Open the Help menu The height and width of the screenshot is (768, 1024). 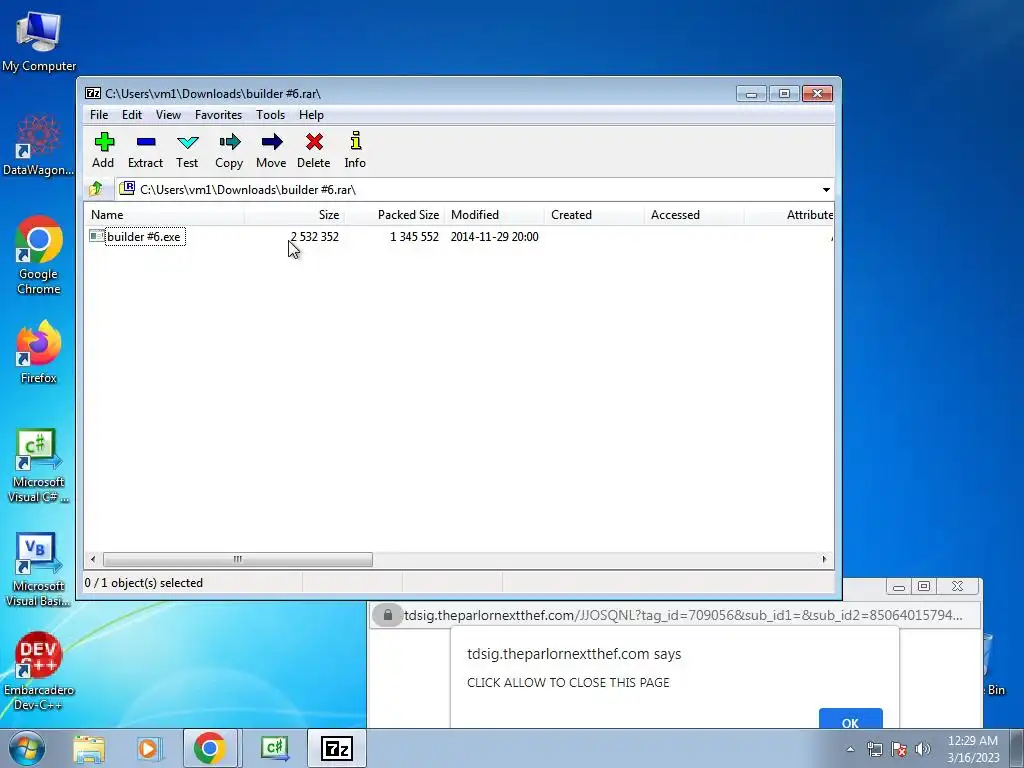(312, 115)
